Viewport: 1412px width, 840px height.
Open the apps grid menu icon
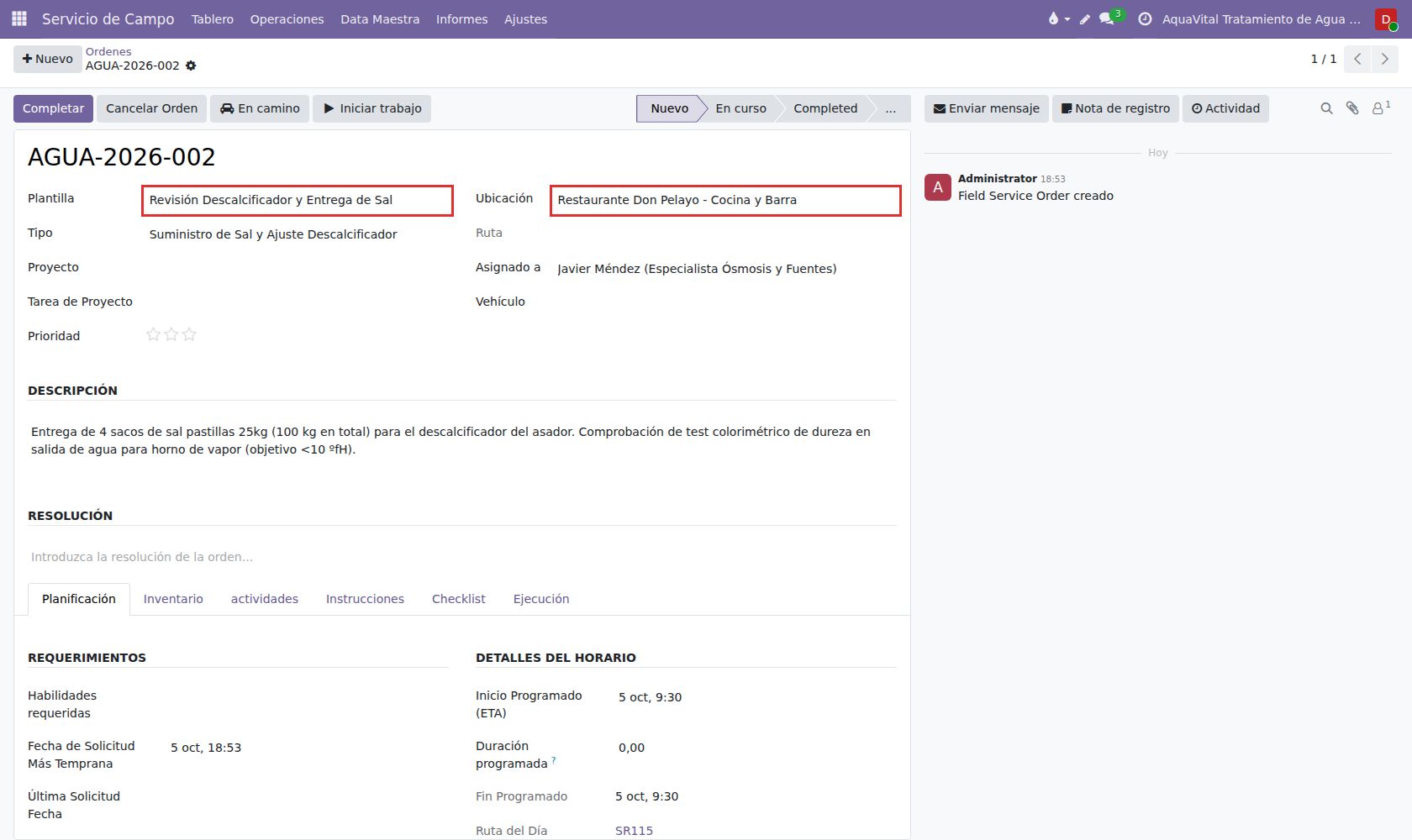tap(18, 18)
